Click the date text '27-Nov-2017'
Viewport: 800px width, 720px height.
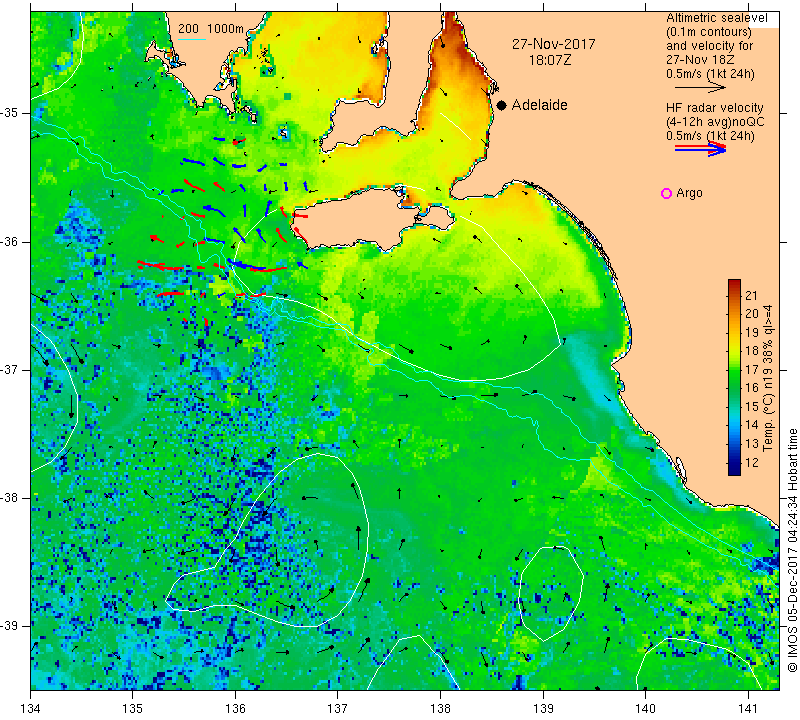click(x=554, y=44)
